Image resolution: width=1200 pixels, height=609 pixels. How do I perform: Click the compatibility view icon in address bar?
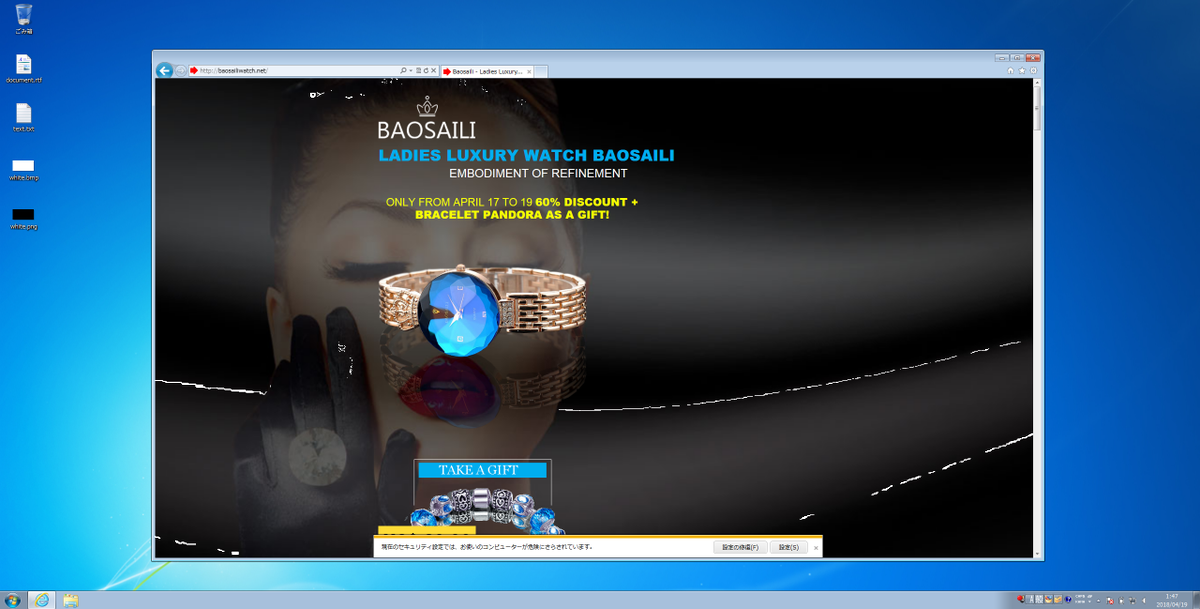(x=418, y=71)
